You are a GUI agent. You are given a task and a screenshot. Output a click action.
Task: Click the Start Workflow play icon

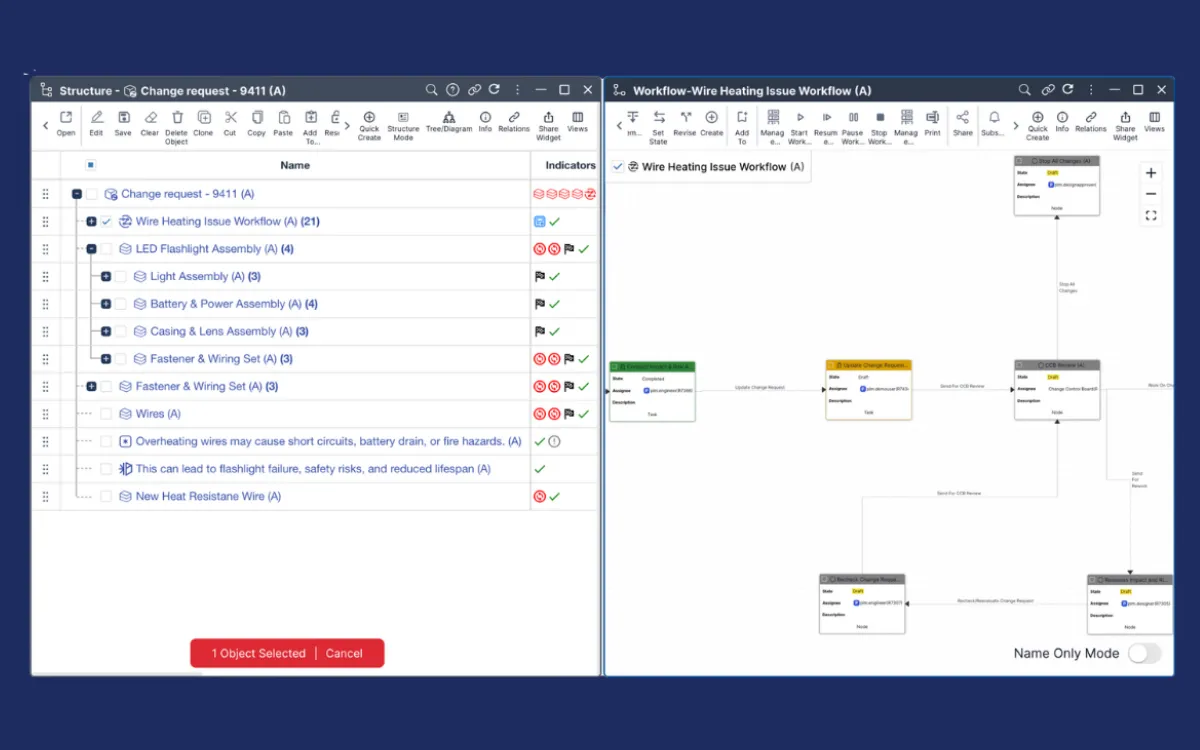point(800,118)
